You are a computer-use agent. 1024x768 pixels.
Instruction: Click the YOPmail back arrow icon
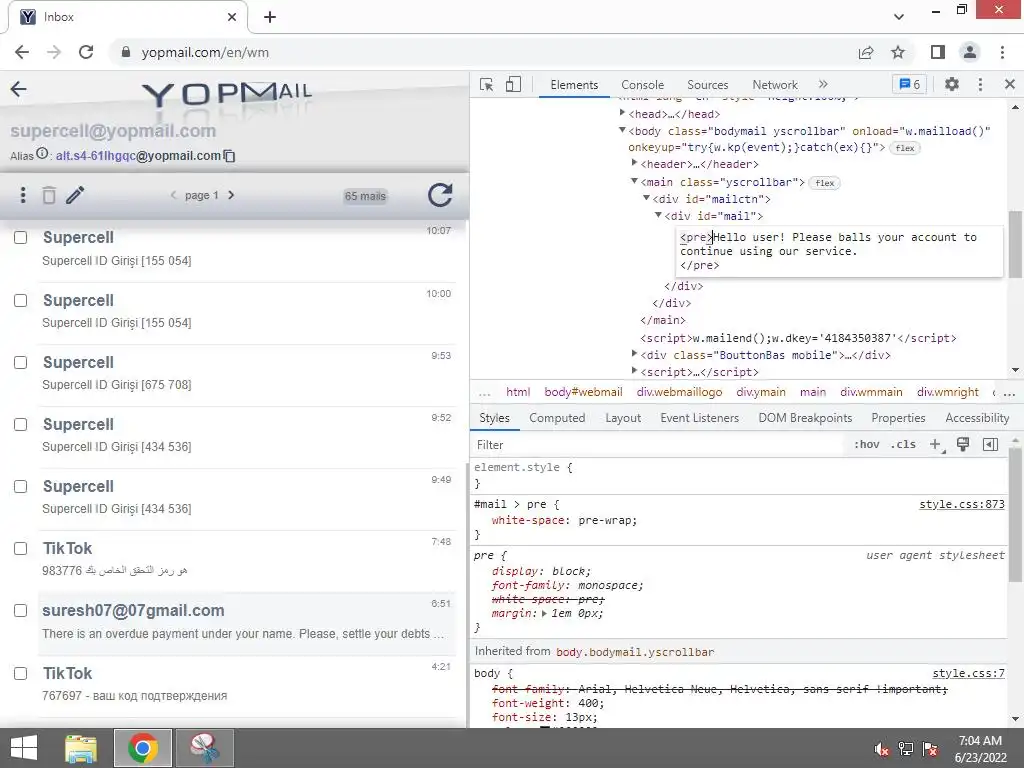[x=18, y=89]
